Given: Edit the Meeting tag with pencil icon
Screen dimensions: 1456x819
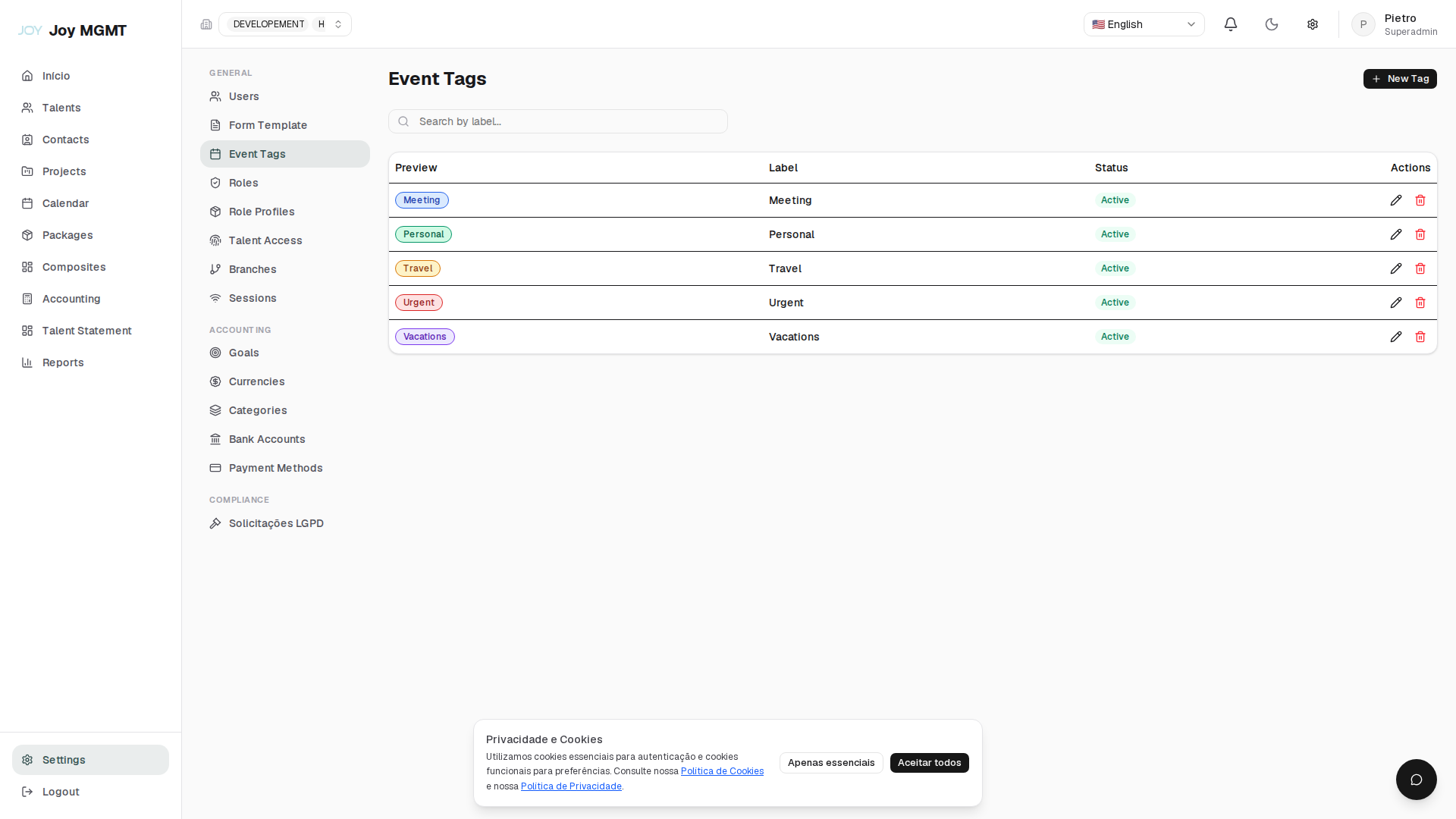Looking at the screenshot, I should click(1396, 200).
